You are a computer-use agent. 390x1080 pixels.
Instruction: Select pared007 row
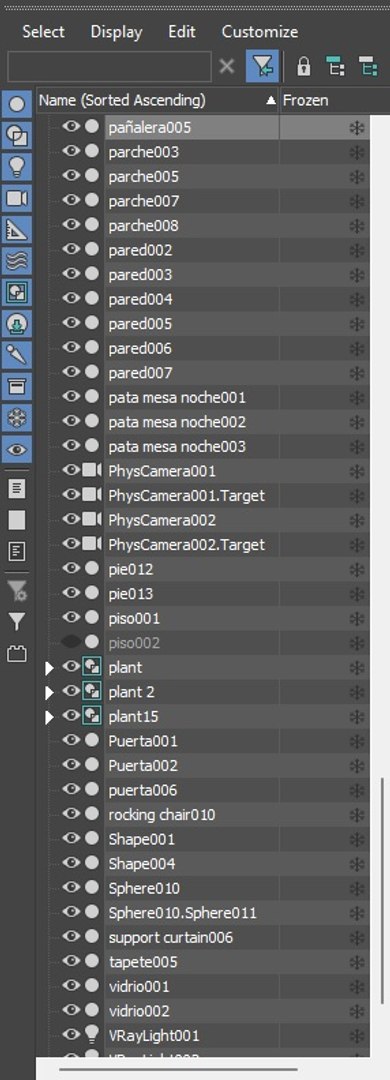click(x=141, y=373)
